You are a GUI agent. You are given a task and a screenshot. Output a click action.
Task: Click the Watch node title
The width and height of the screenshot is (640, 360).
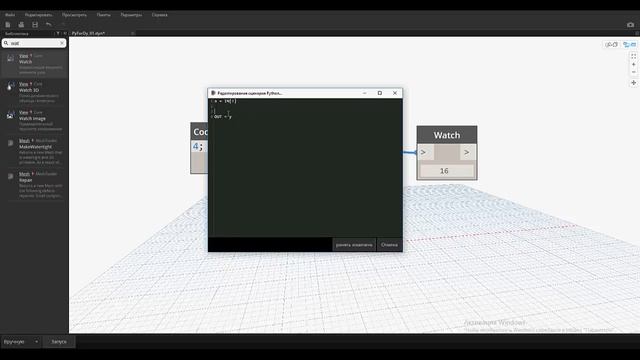[x=447, y=135]
